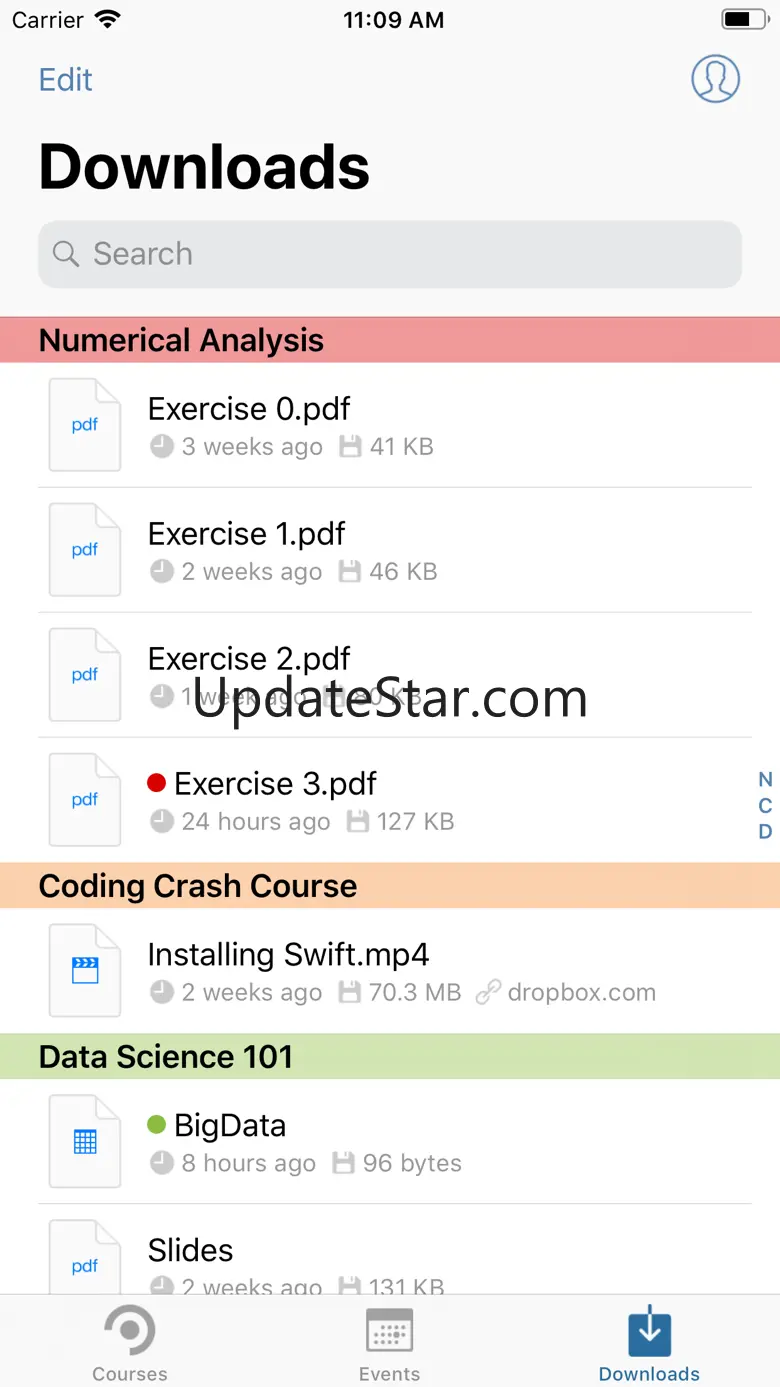Open the BigData spreadsheet icon

pyautogui.click(x=85, y=1142)
